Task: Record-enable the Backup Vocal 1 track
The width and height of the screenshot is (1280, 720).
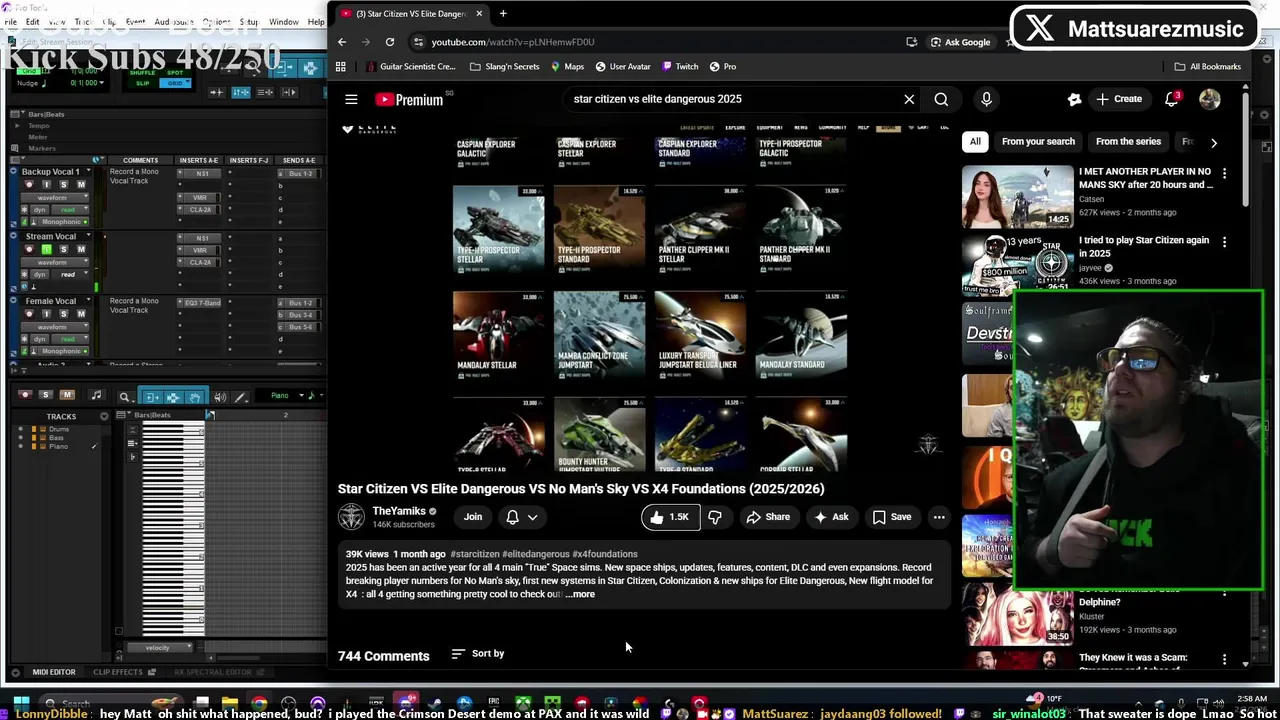Action: pos(29,185)
